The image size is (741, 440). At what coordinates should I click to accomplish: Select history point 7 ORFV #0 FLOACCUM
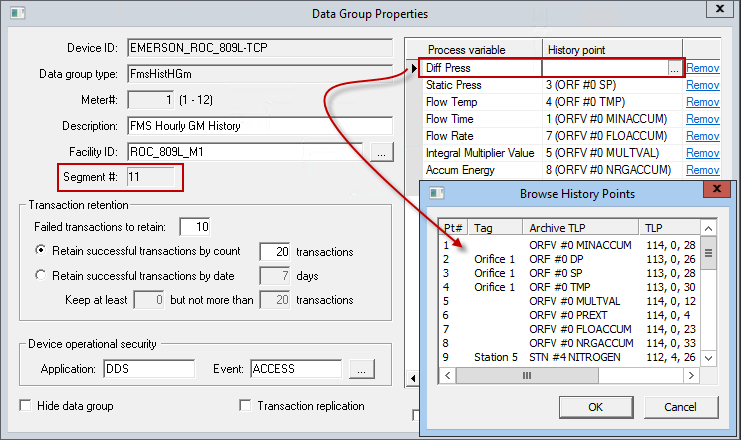pyautogui.click(x=569, y=329)
